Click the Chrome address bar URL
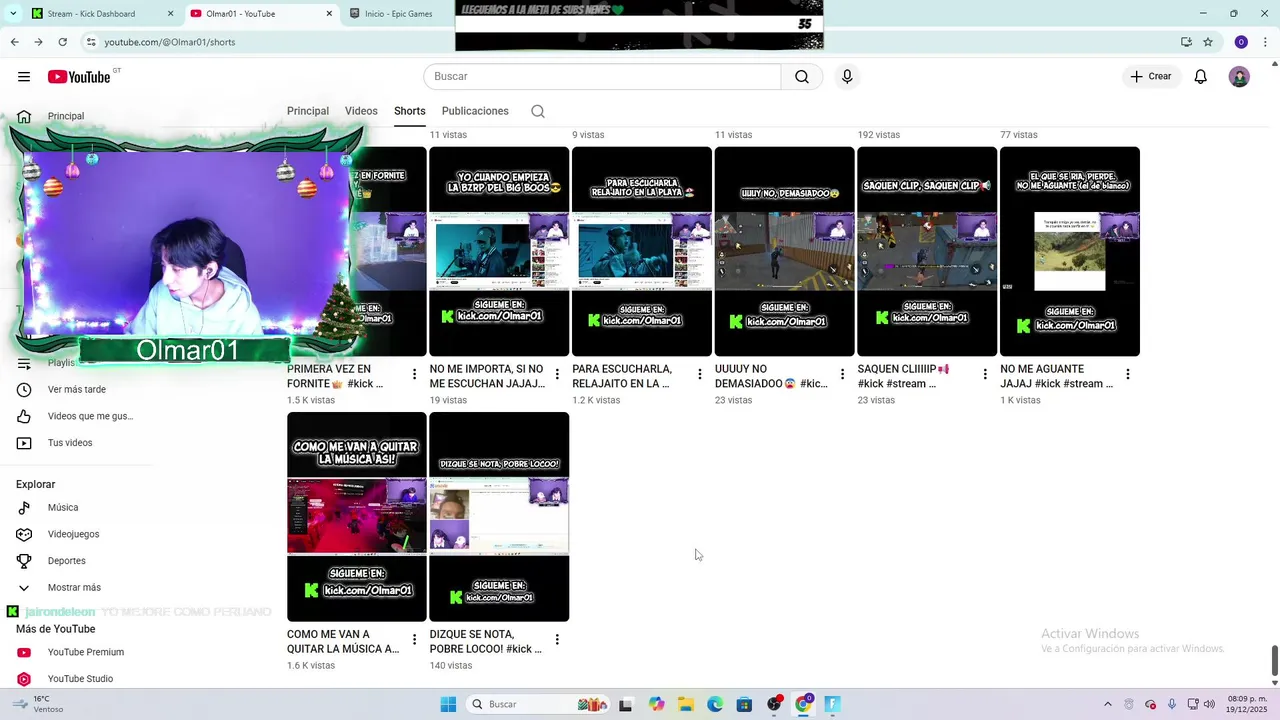 [170, 42]
